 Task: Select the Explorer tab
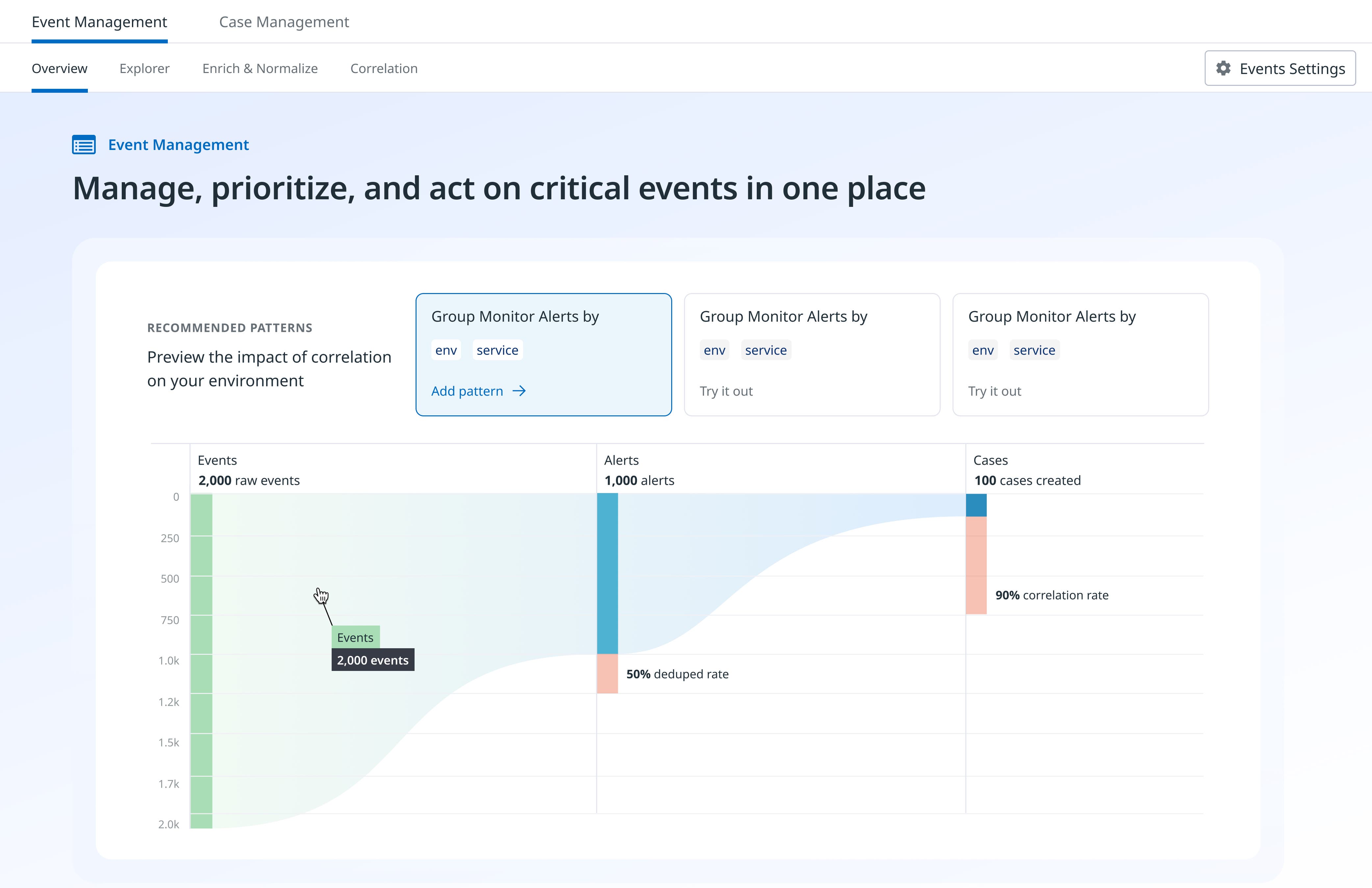tap(143, 68)
